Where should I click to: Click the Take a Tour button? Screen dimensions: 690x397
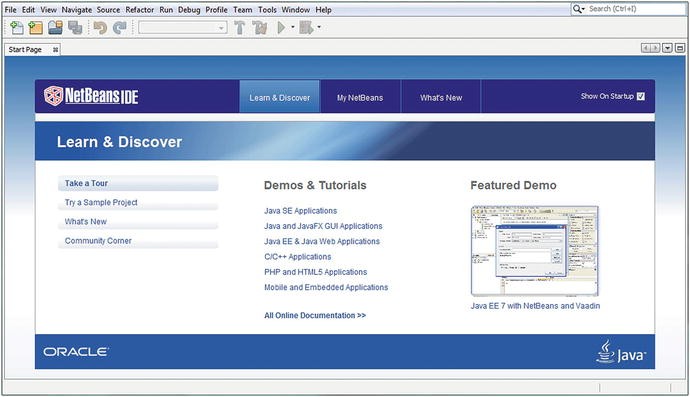[x=138, y=183]
